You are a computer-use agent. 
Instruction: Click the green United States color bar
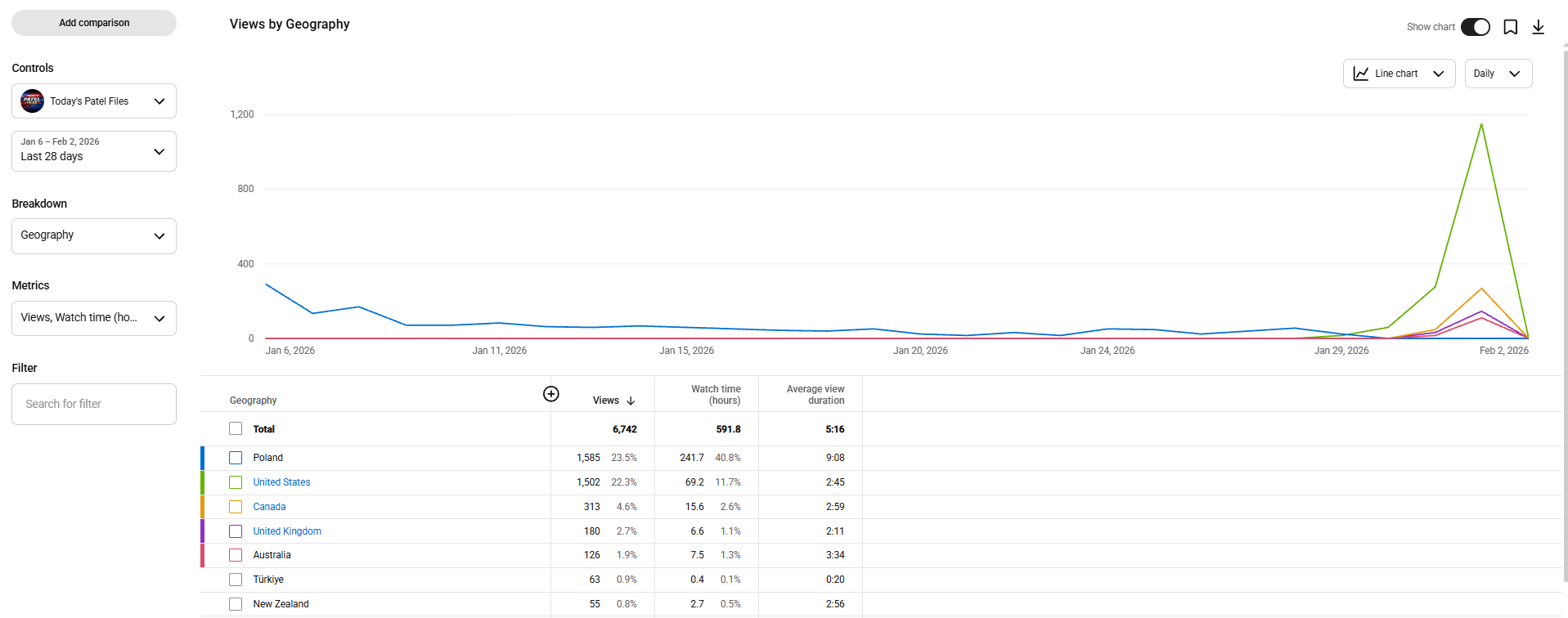(202, 482)
